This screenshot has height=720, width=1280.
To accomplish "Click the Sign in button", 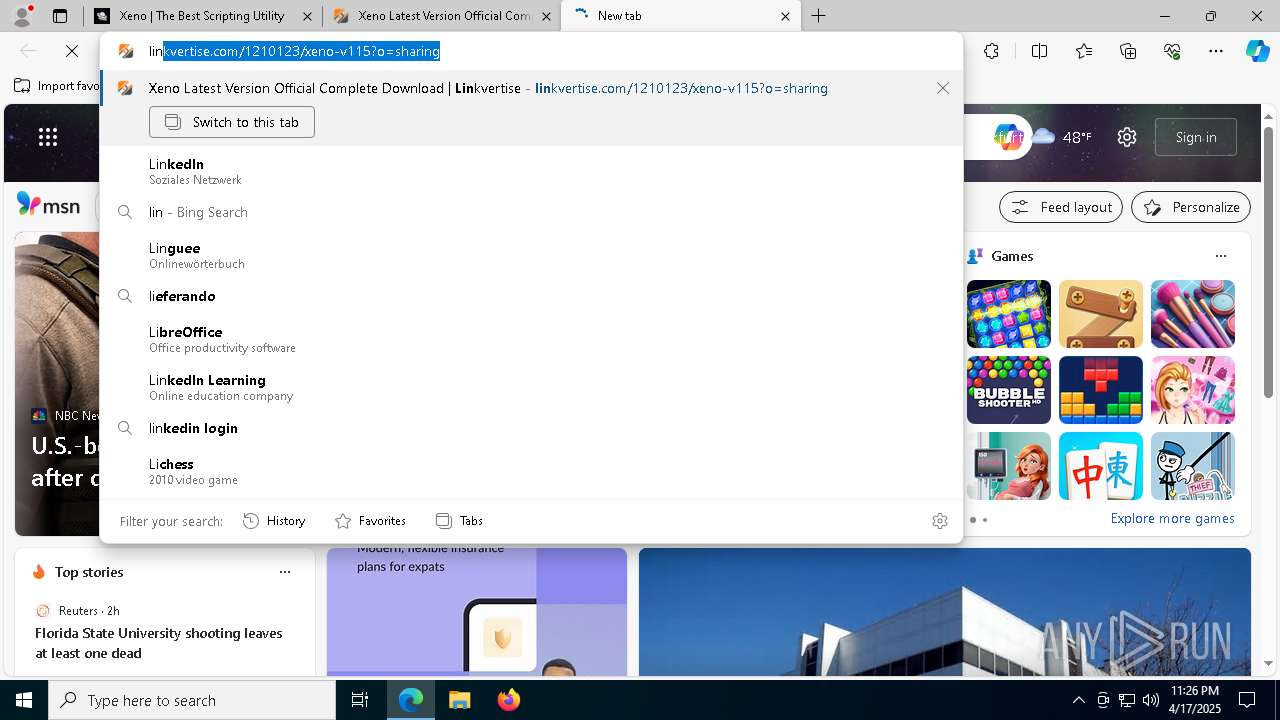I will [1196, 137].
